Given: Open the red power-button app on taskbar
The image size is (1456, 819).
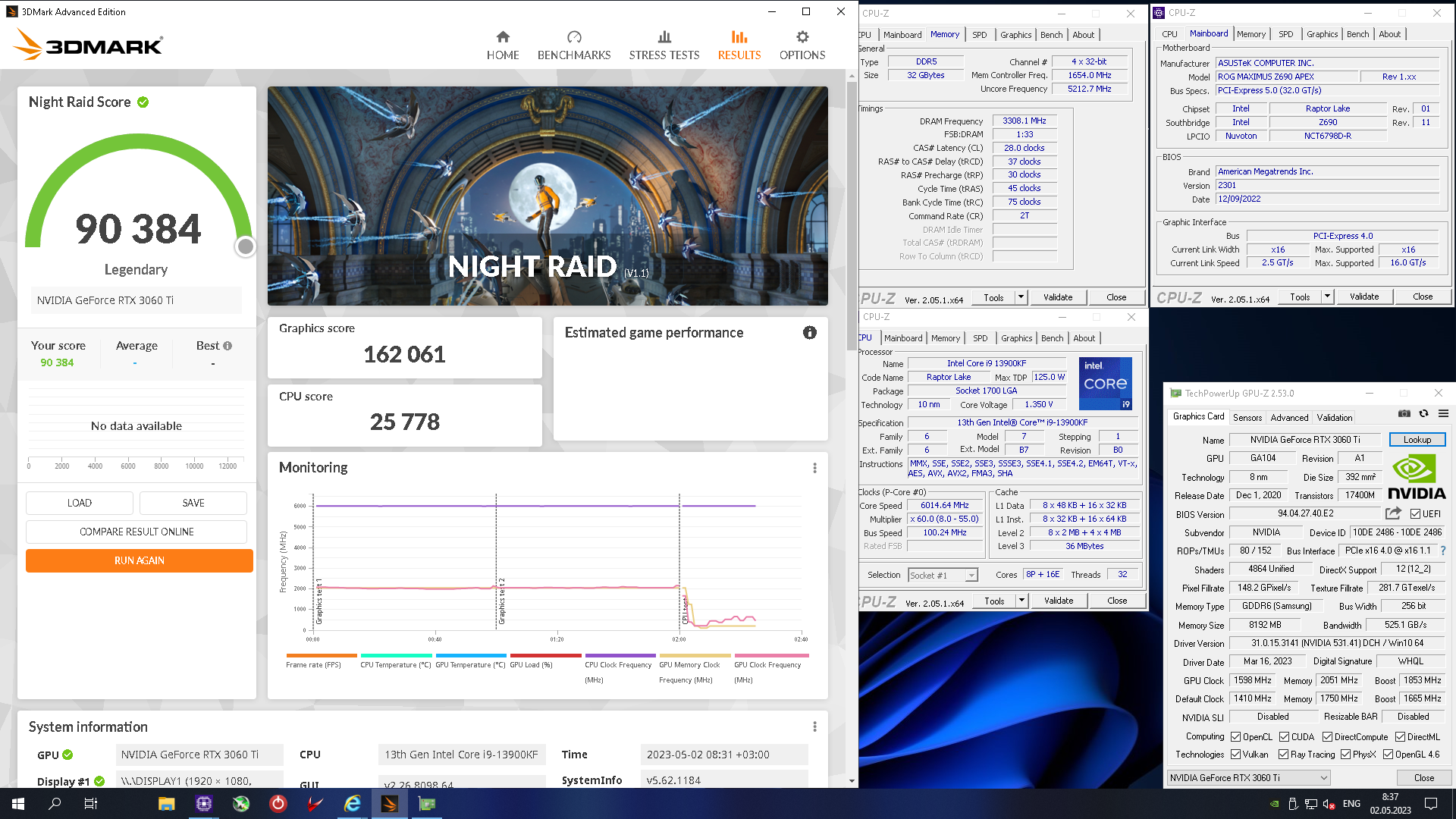Looking at the screenshot, I should coord(278,804).
